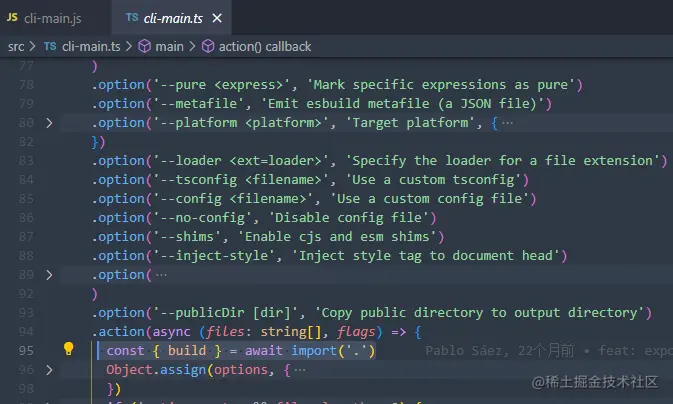Click the '--config <filename>' string
Image resolution: width=673 pixels, height=404 pixels.
[x=236, y=199]
